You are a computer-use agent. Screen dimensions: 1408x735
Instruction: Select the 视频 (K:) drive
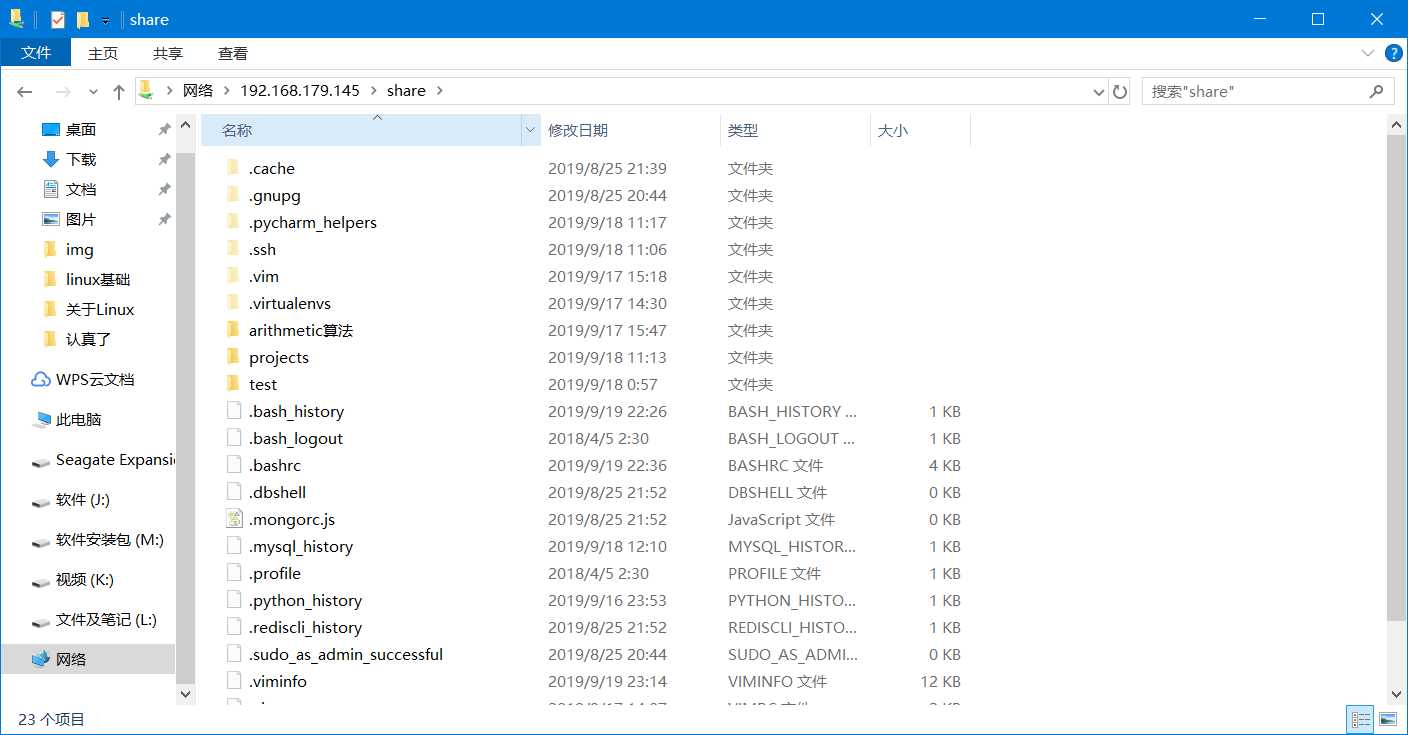click(85, 580)
